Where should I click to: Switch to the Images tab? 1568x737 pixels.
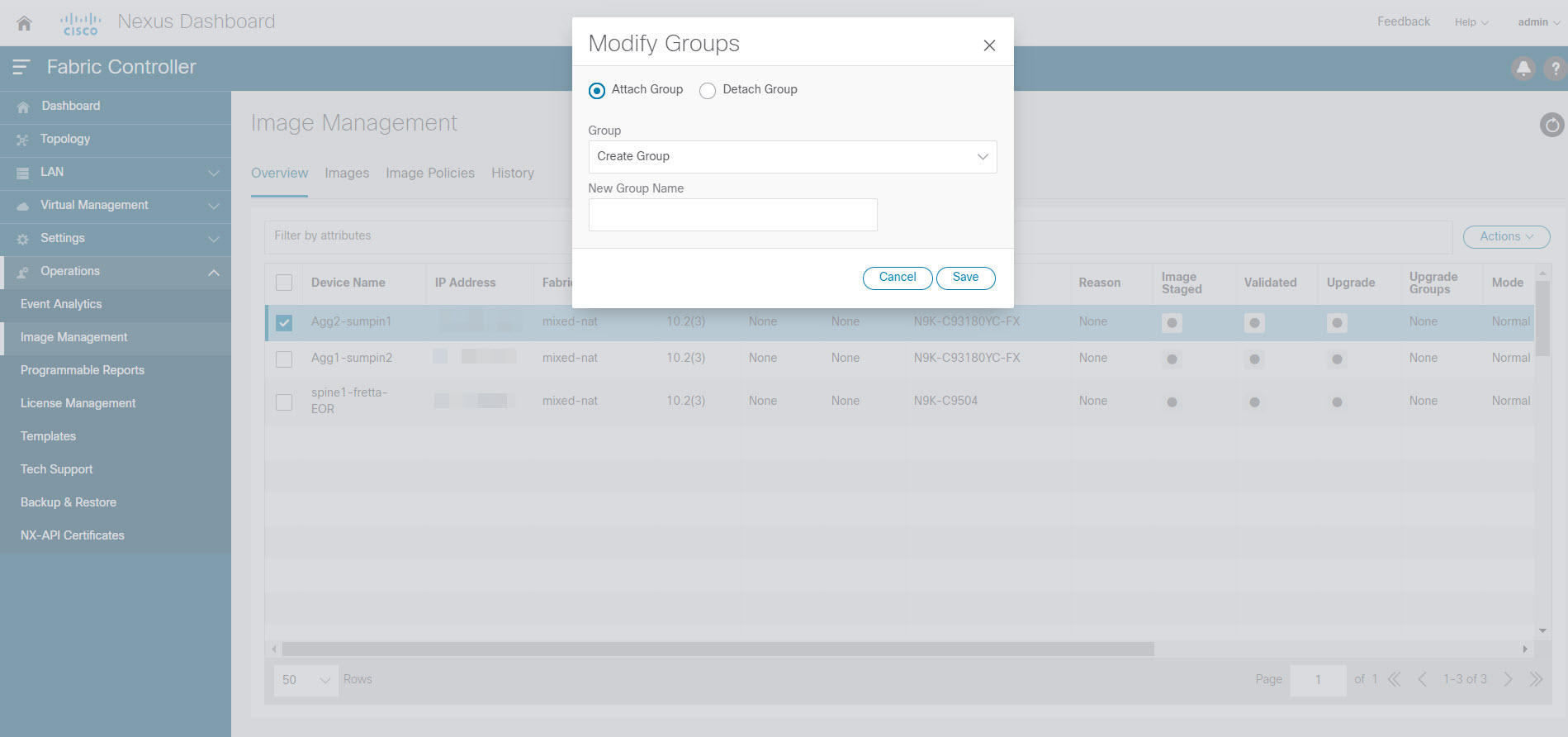347,173
